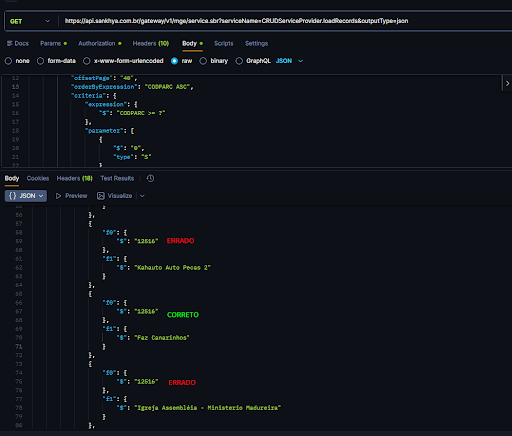Click the "Faz Canarinhos" response value

pos(162,337)
